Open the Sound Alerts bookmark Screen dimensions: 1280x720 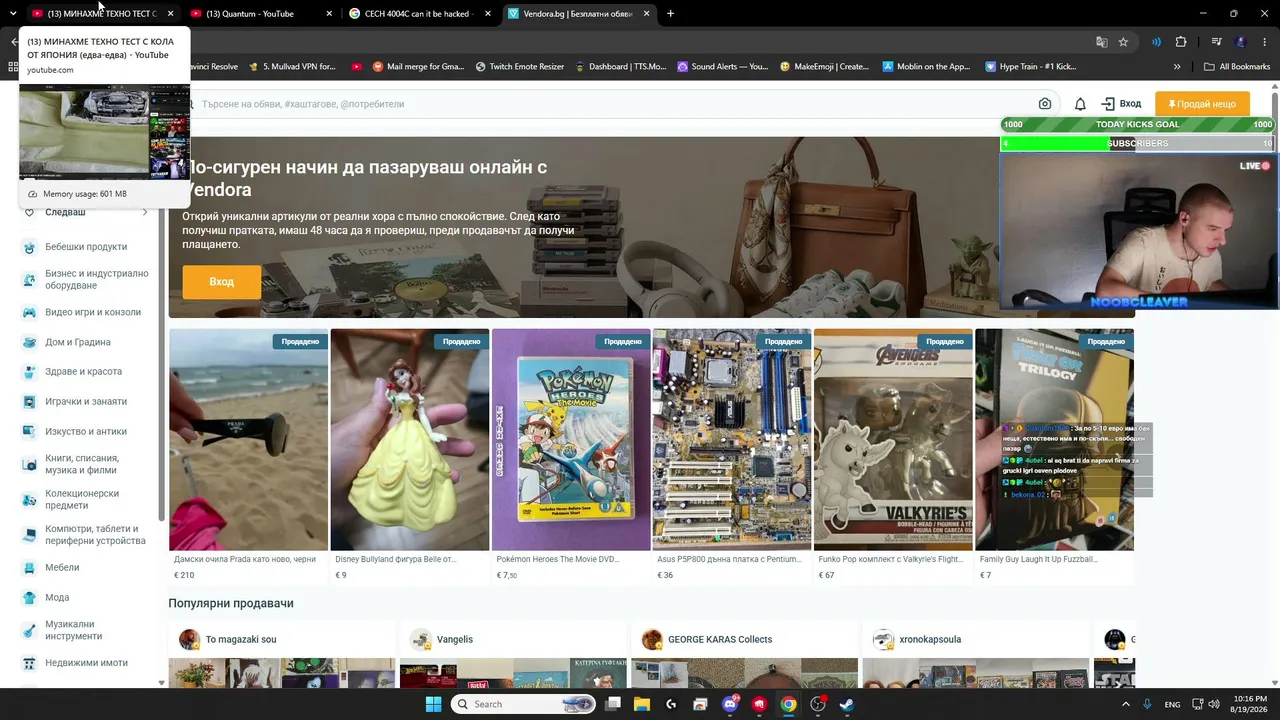(x=723, y=67)
